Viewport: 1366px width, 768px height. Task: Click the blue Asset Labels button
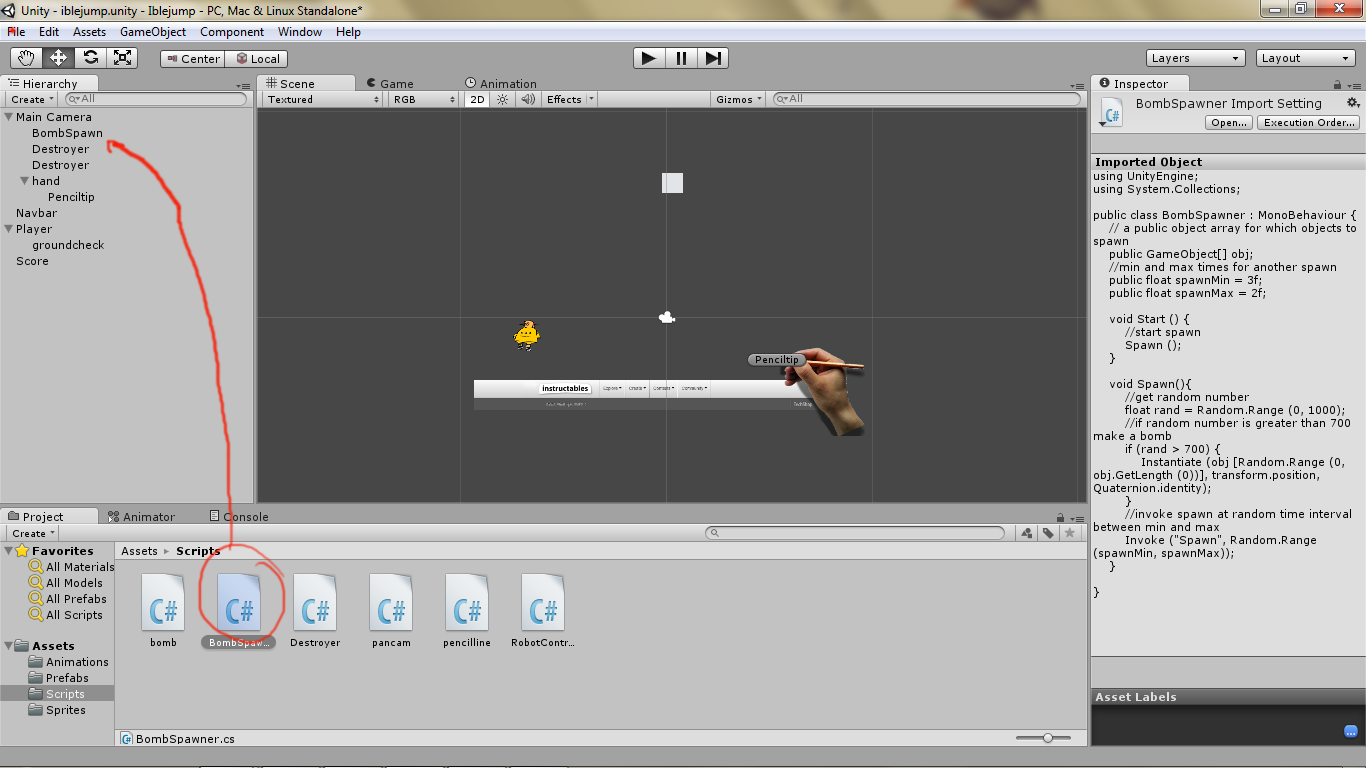pos(1351,731)
